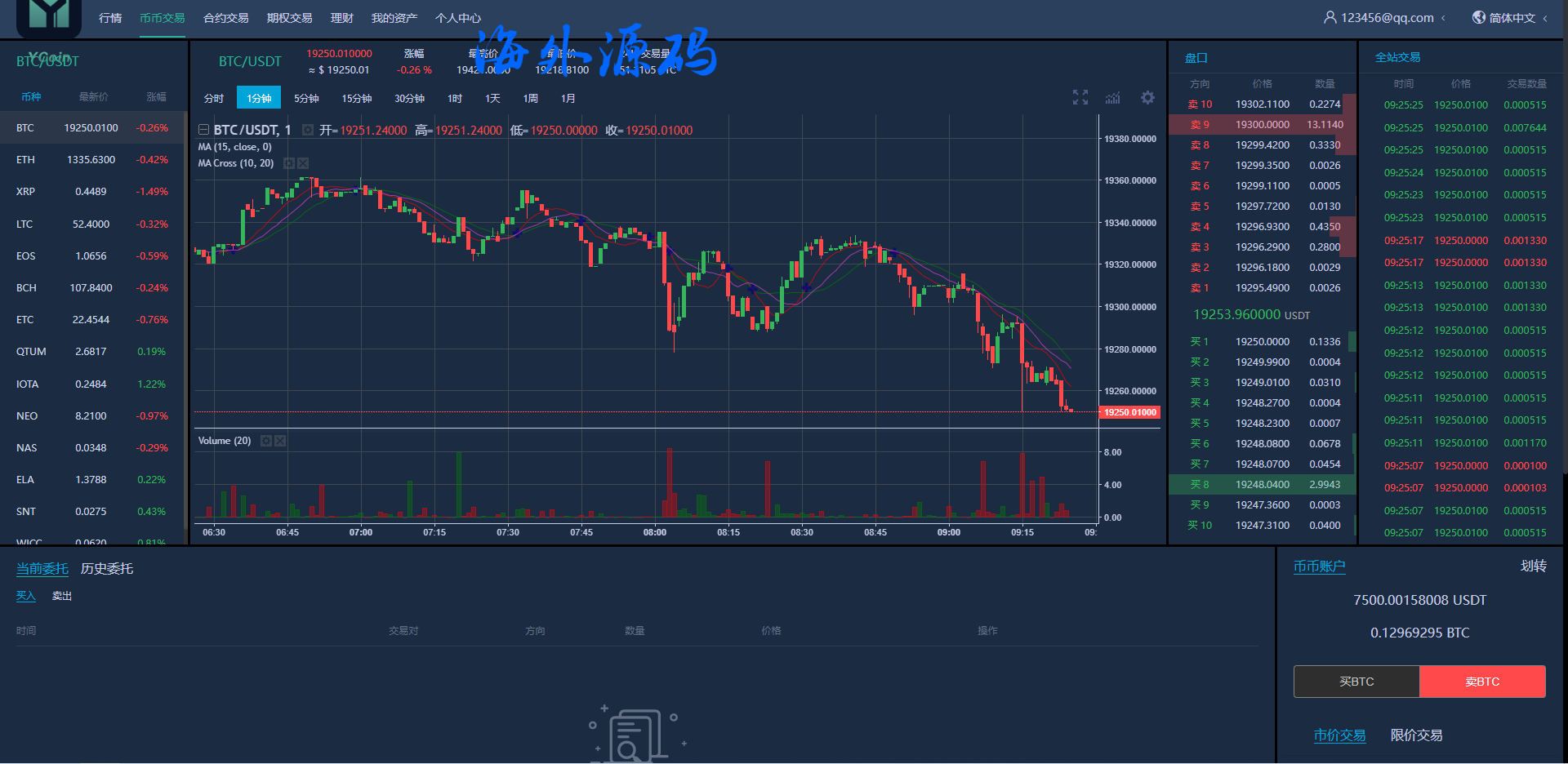Click the globe language icon
Screen dimensions: 1568x764
click(1478, 17)
